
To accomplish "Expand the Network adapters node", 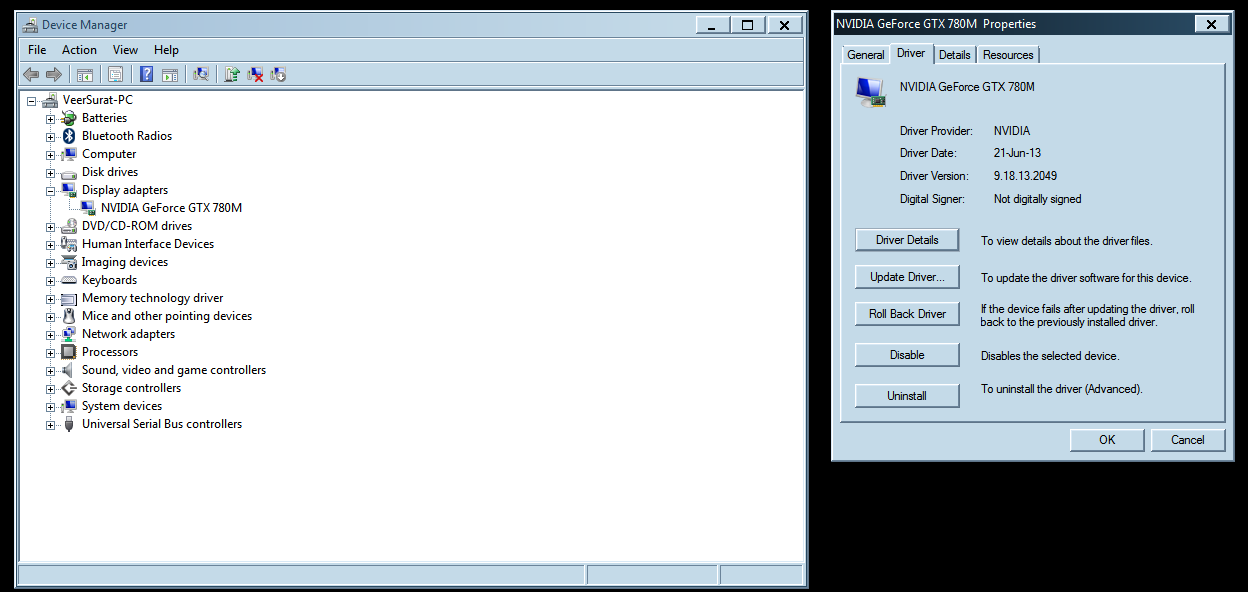I will [50, 335].
